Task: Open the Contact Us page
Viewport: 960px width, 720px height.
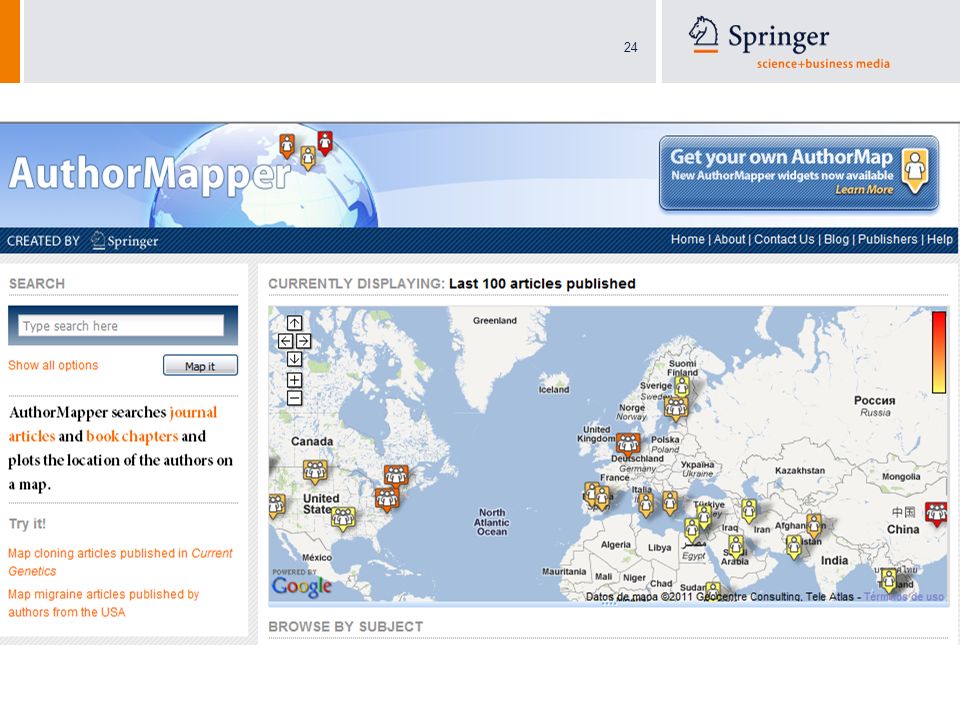Action: 784,239
